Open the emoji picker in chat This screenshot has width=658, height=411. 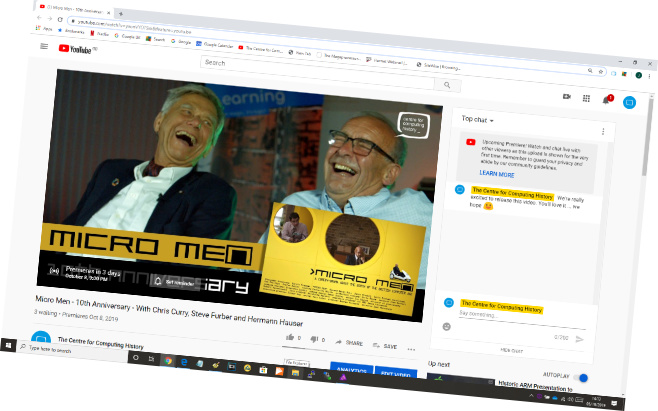(x=446, y=326)
